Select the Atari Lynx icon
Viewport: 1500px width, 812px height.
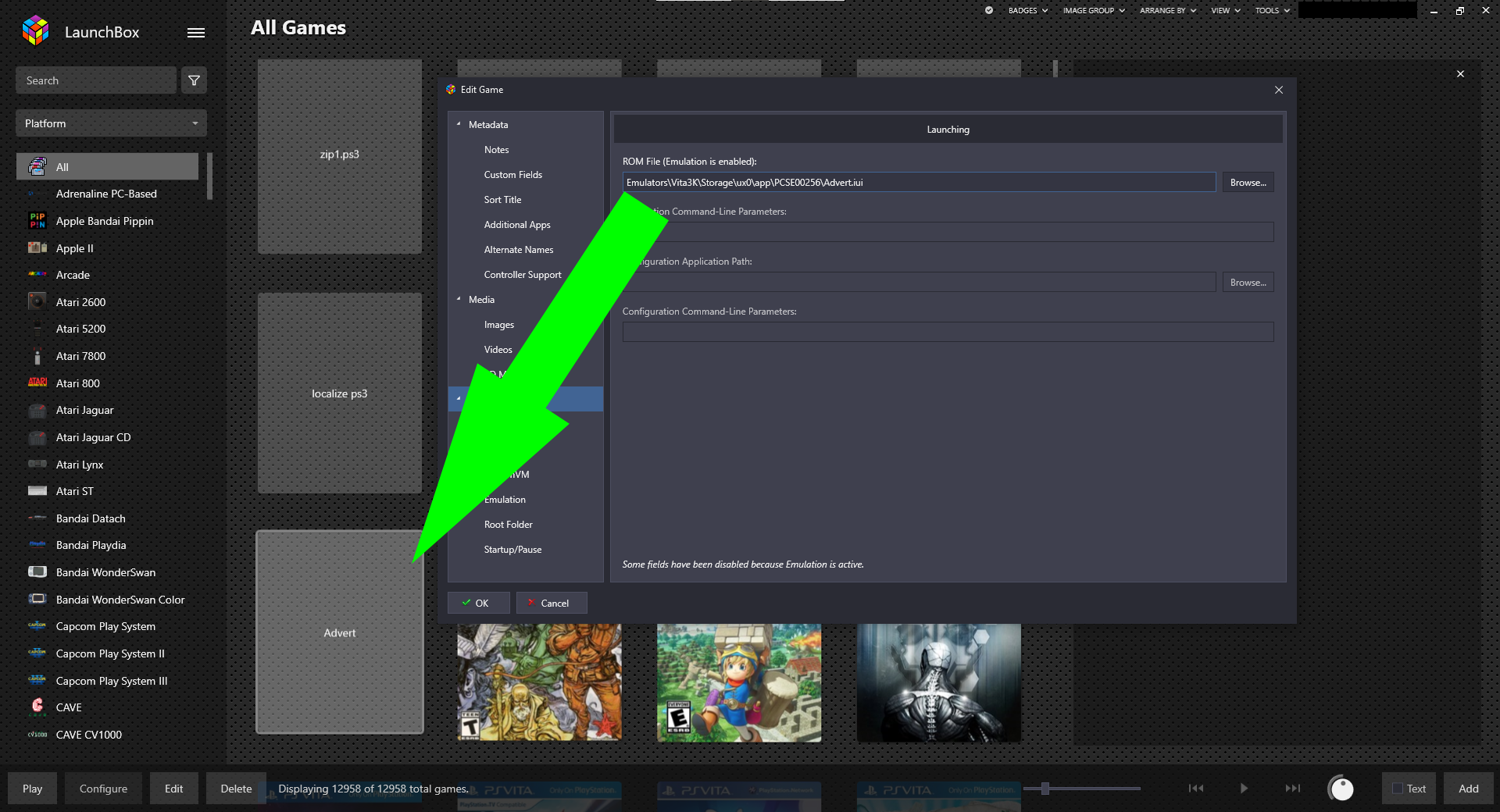[x=37, y=464]
